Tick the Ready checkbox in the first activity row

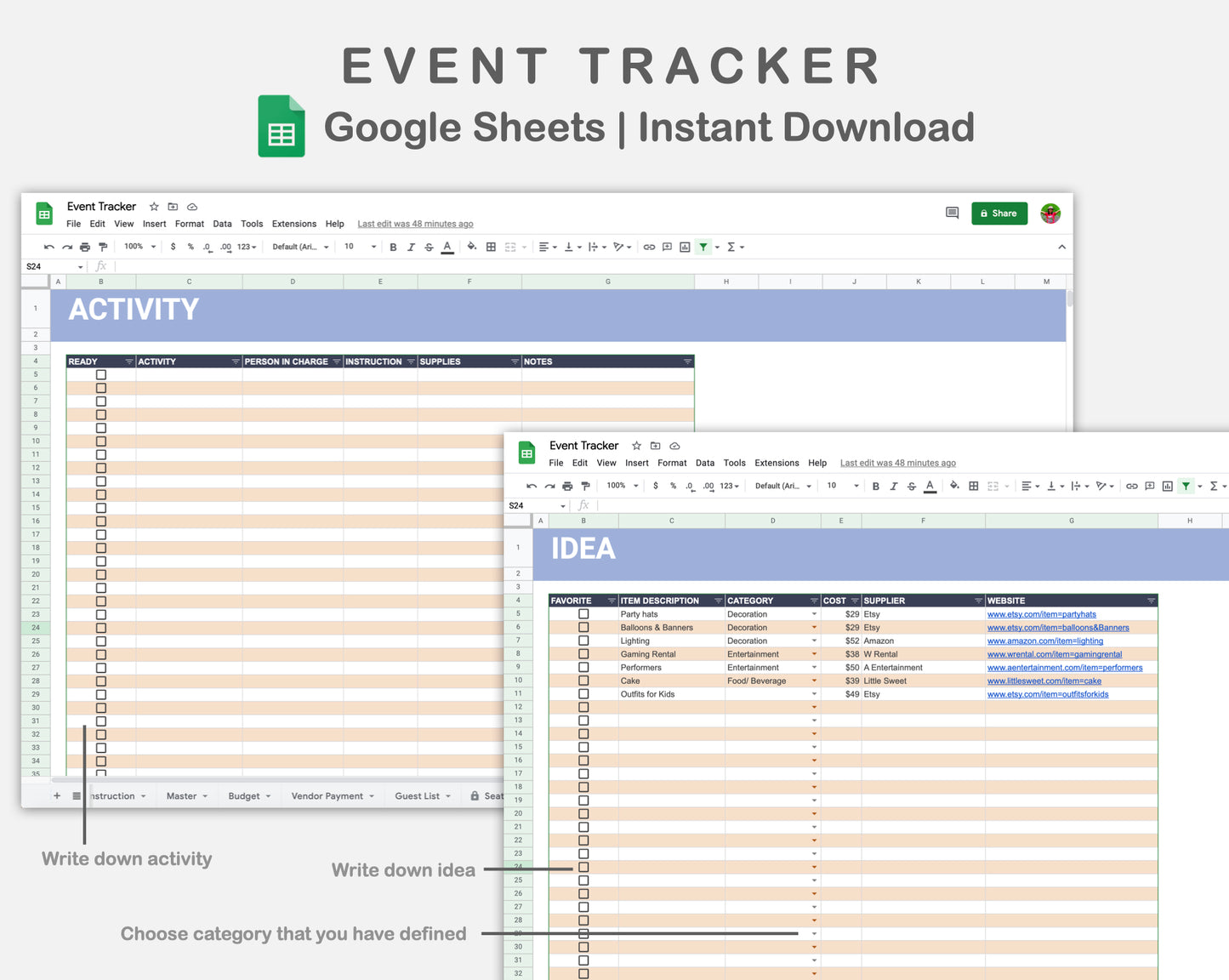(101, 373)
